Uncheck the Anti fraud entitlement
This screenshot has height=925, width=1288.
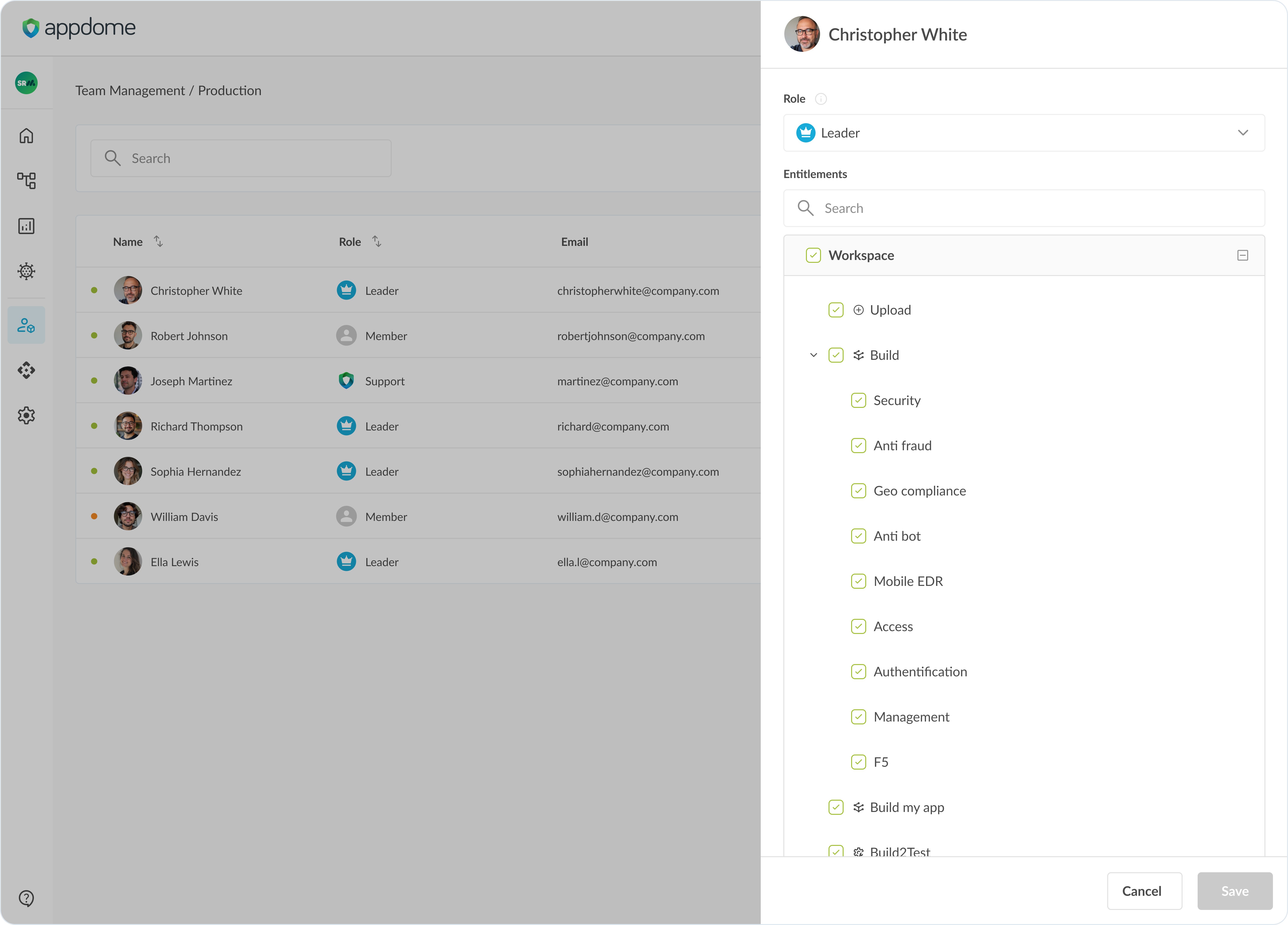[859, 446]
